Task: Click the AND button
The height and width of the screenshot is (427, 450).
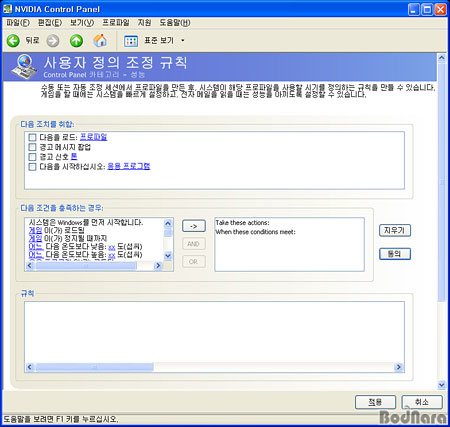Action: pos(194,244)
